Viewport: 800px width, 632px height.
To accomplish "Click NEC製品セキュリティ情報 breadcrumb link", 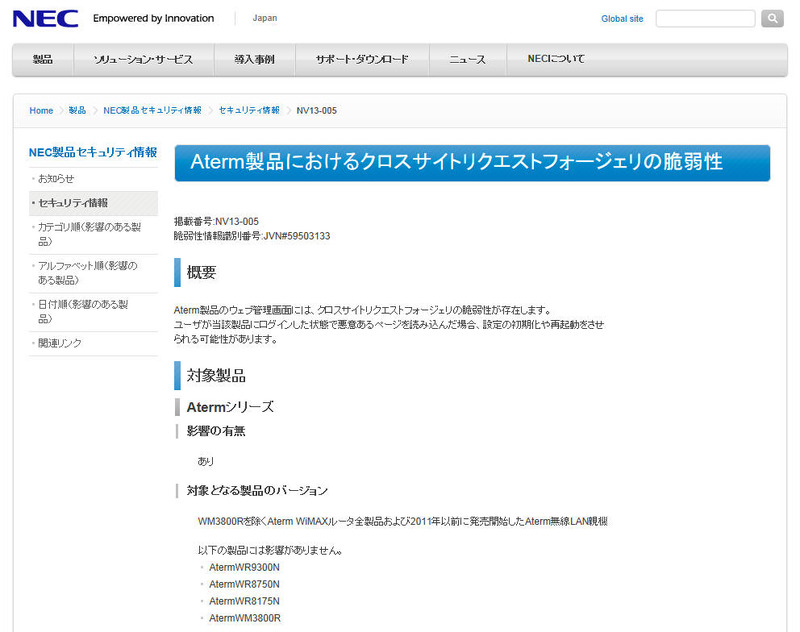I will tap(152, 111).
